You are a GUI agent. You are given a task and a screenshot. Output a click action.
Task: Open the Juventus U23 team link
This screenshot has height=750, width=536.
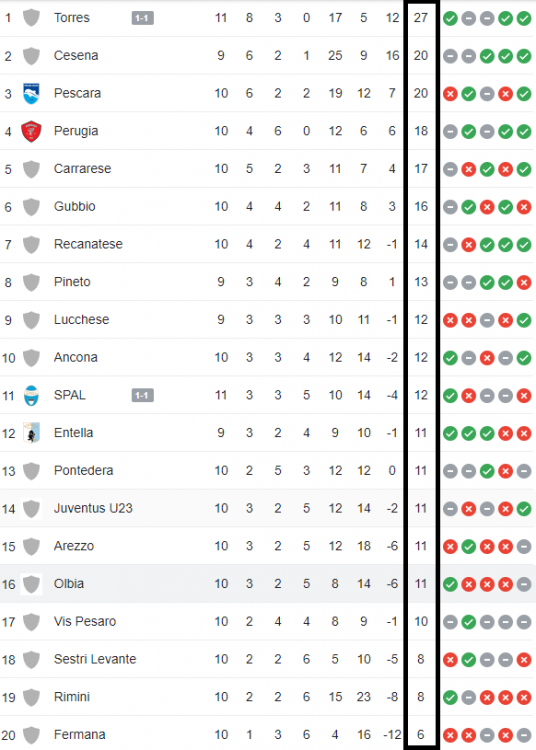93,508
